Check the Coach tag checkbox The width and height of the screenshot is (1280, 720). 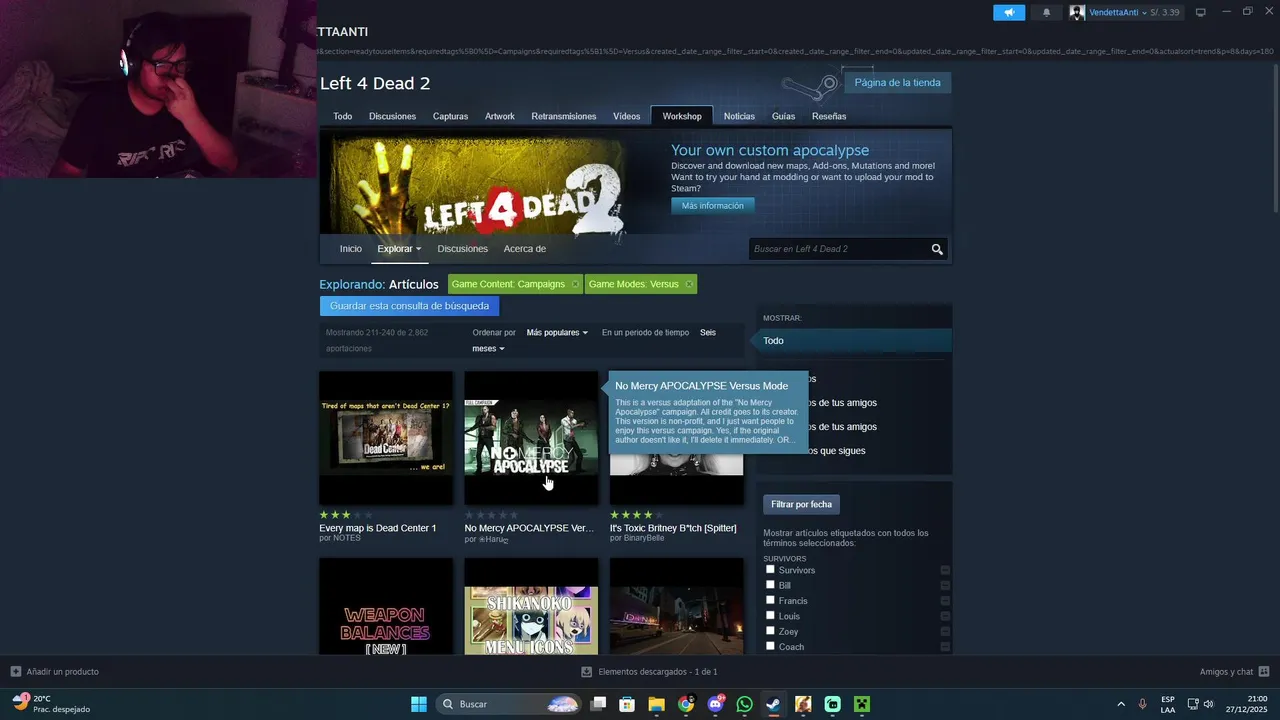770,646
